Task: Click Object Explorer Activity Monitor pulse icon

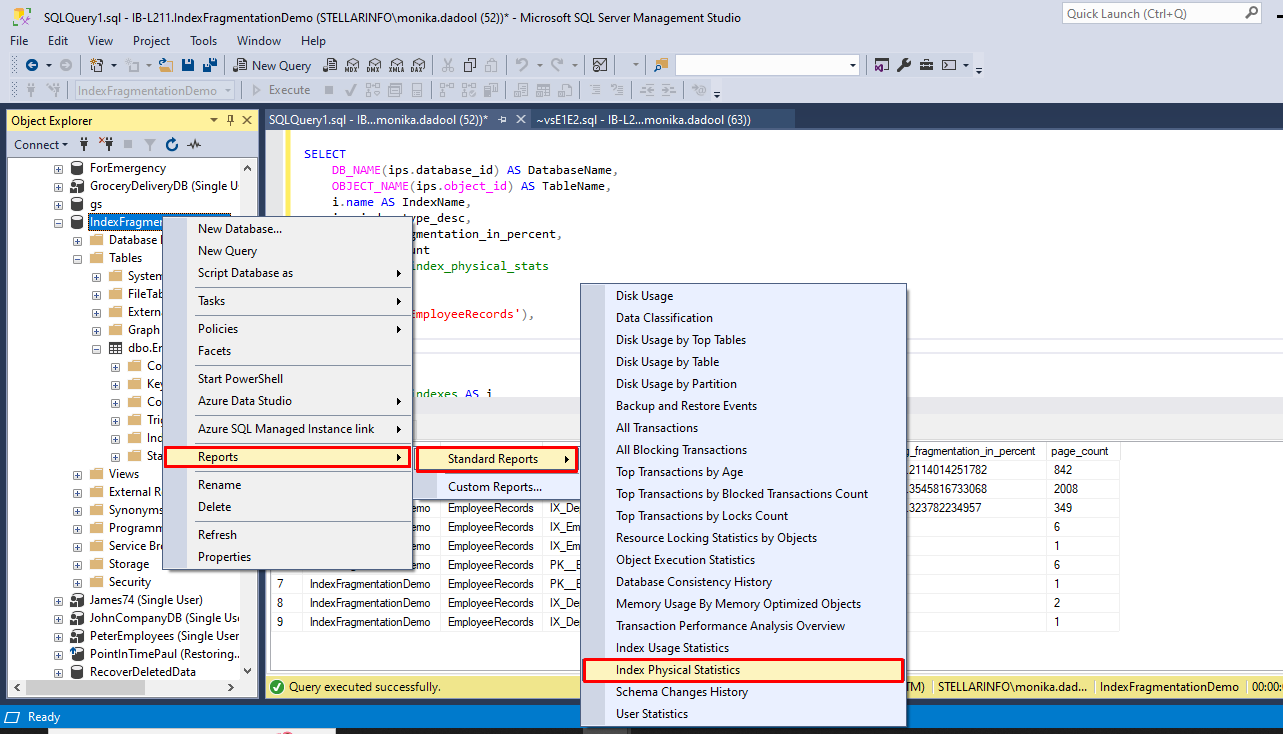Action: 194,144
